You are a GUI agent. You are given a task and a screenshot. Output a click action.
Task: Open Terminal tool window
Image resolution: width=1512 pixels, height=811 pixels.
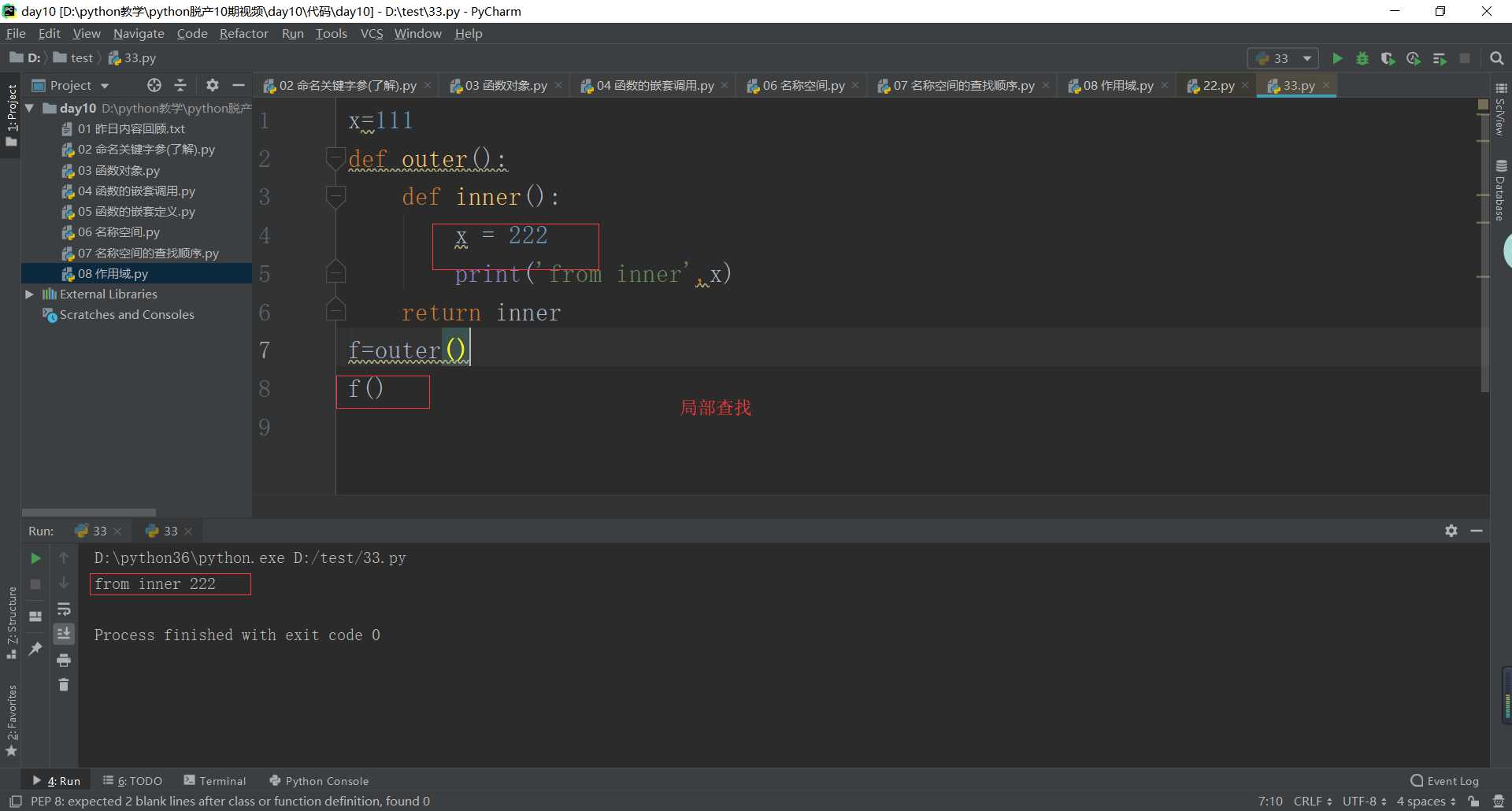click(x=214, y=781)
